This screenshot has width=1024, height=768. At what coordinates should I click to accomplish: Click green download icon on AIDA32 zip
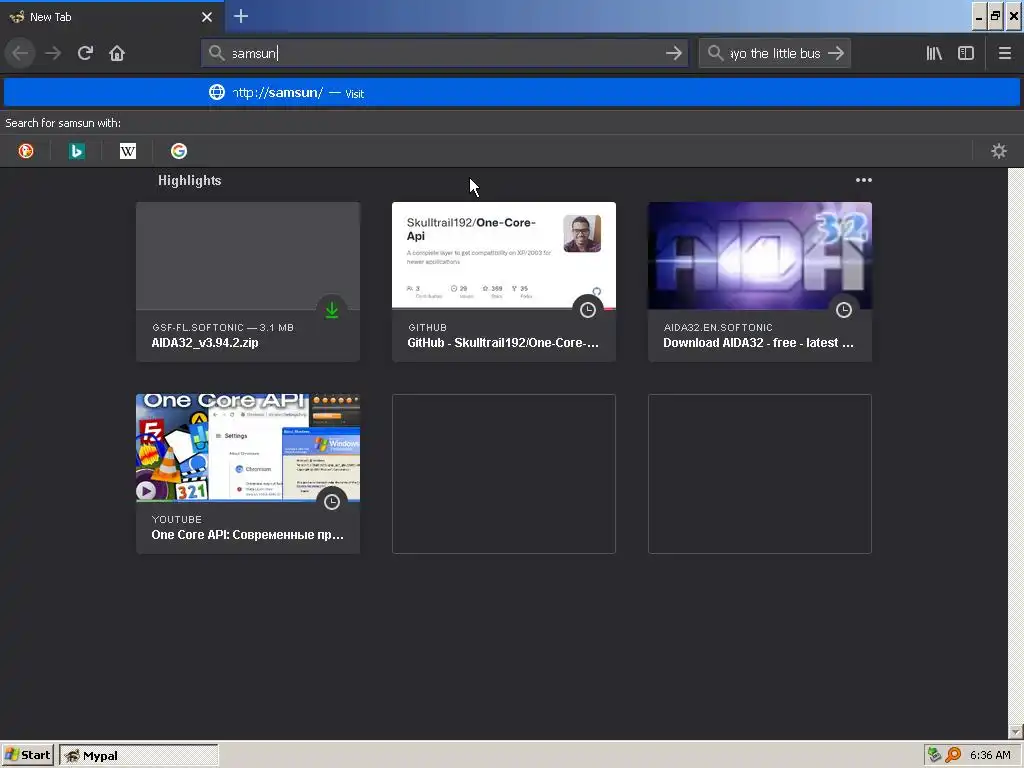pos(332,310)
